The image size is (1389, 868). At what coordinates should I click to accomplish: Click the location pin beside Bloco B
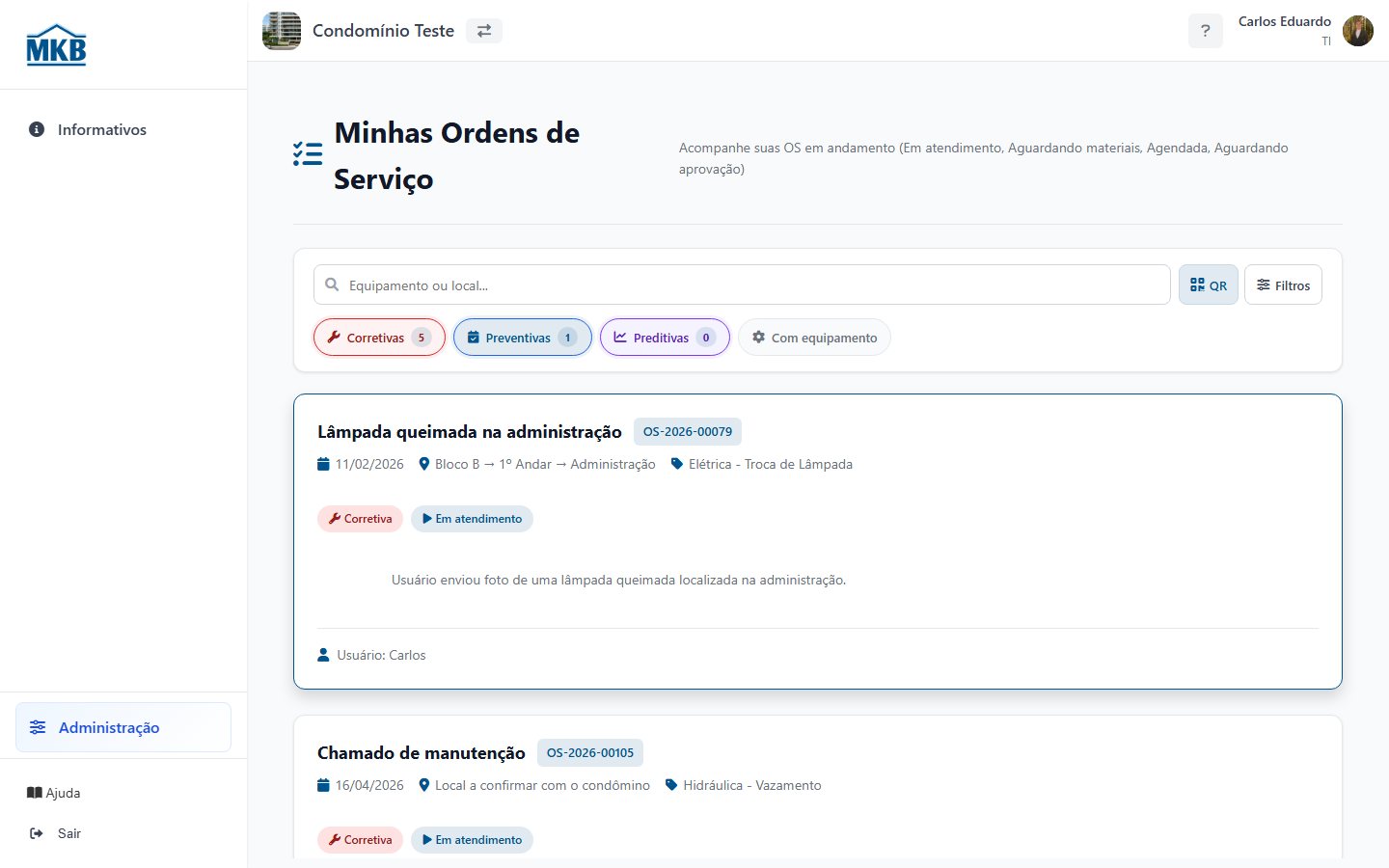click(x=423, y=464)
